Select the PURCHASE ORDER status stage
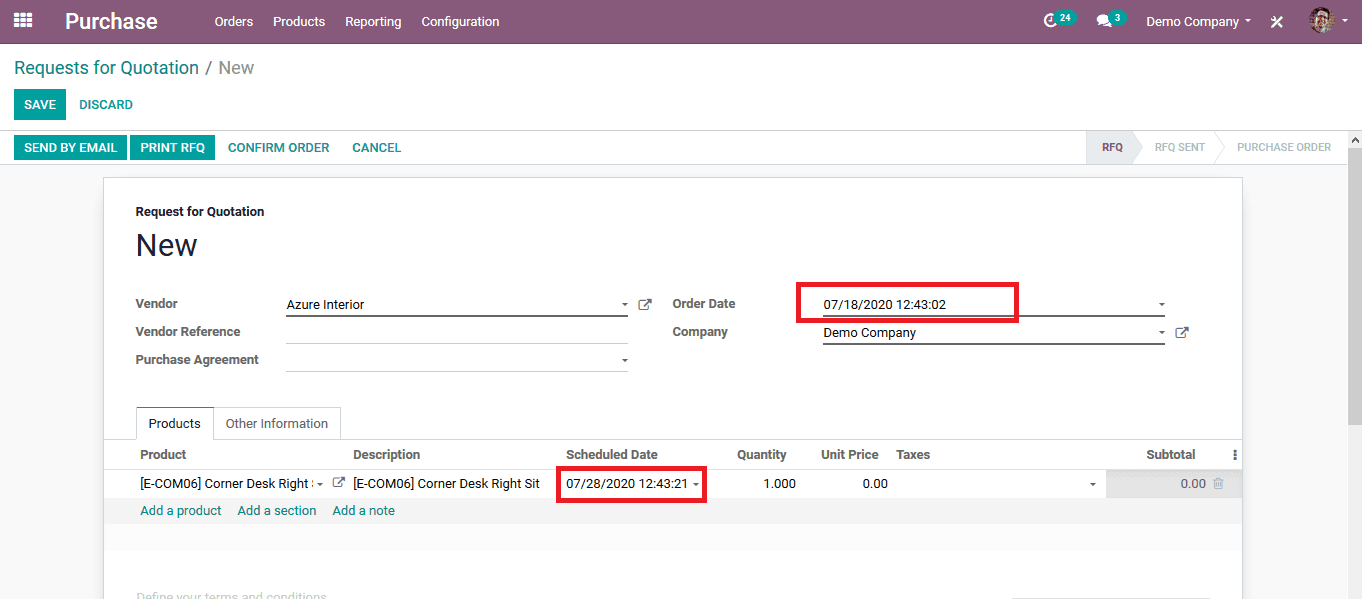 click(1284, 147)
